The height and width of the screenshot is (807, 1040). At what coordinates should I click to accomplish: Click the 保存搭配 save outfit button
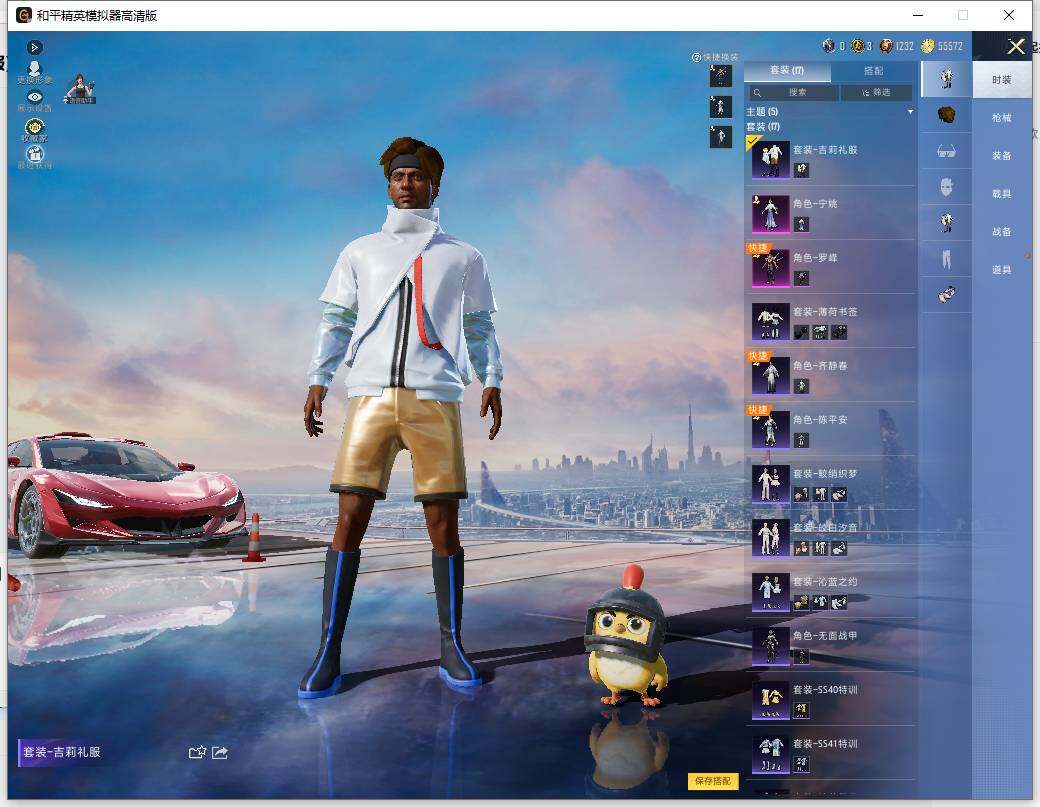click(712, 781)
